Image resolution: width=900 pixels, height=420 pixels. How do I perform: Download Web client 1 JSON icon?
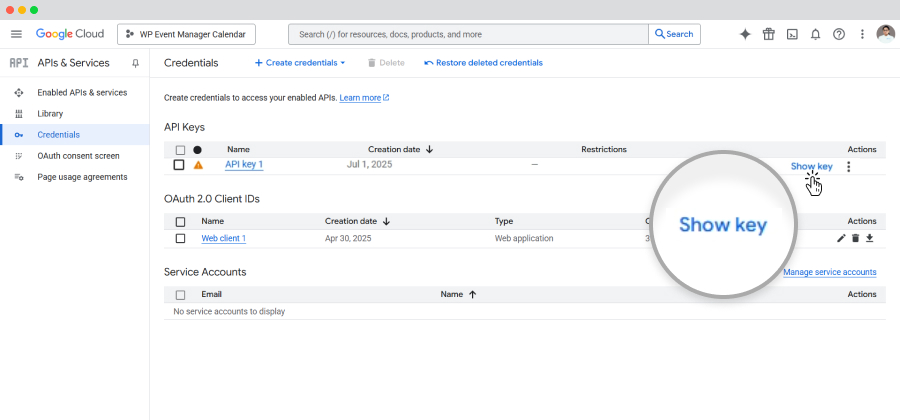[x=870, y=238]
